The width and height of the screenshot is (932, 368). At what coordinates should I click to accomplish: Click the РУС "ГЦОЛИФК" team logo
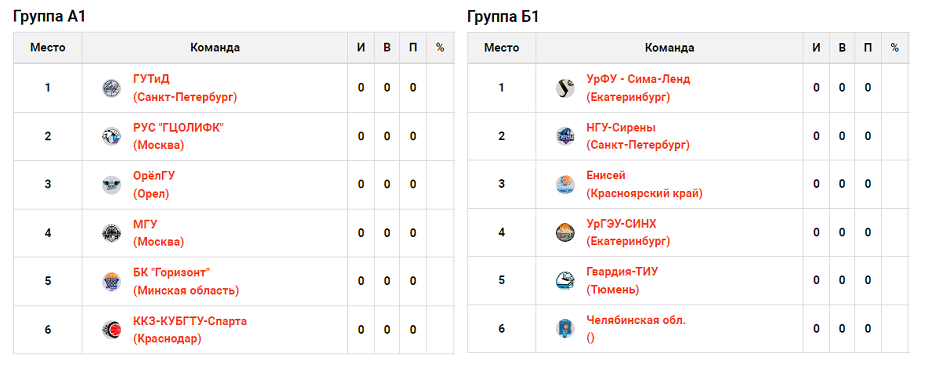[x=111, y=136]
